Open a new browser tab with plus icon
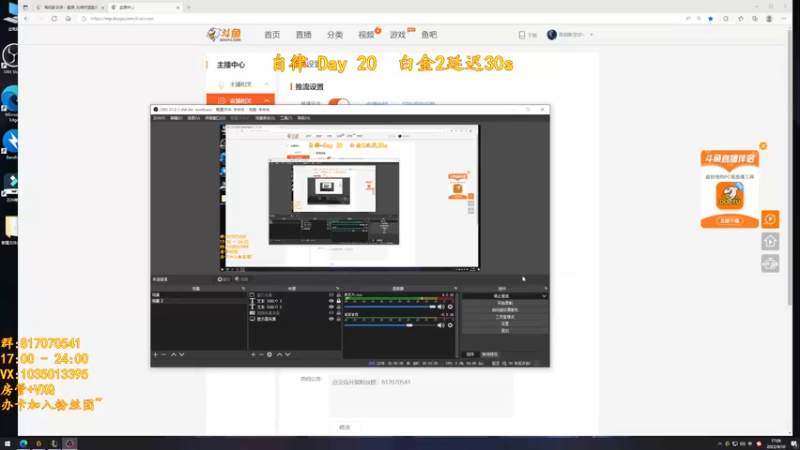Viewport: 800px width, 450px height. click(188, 7)
